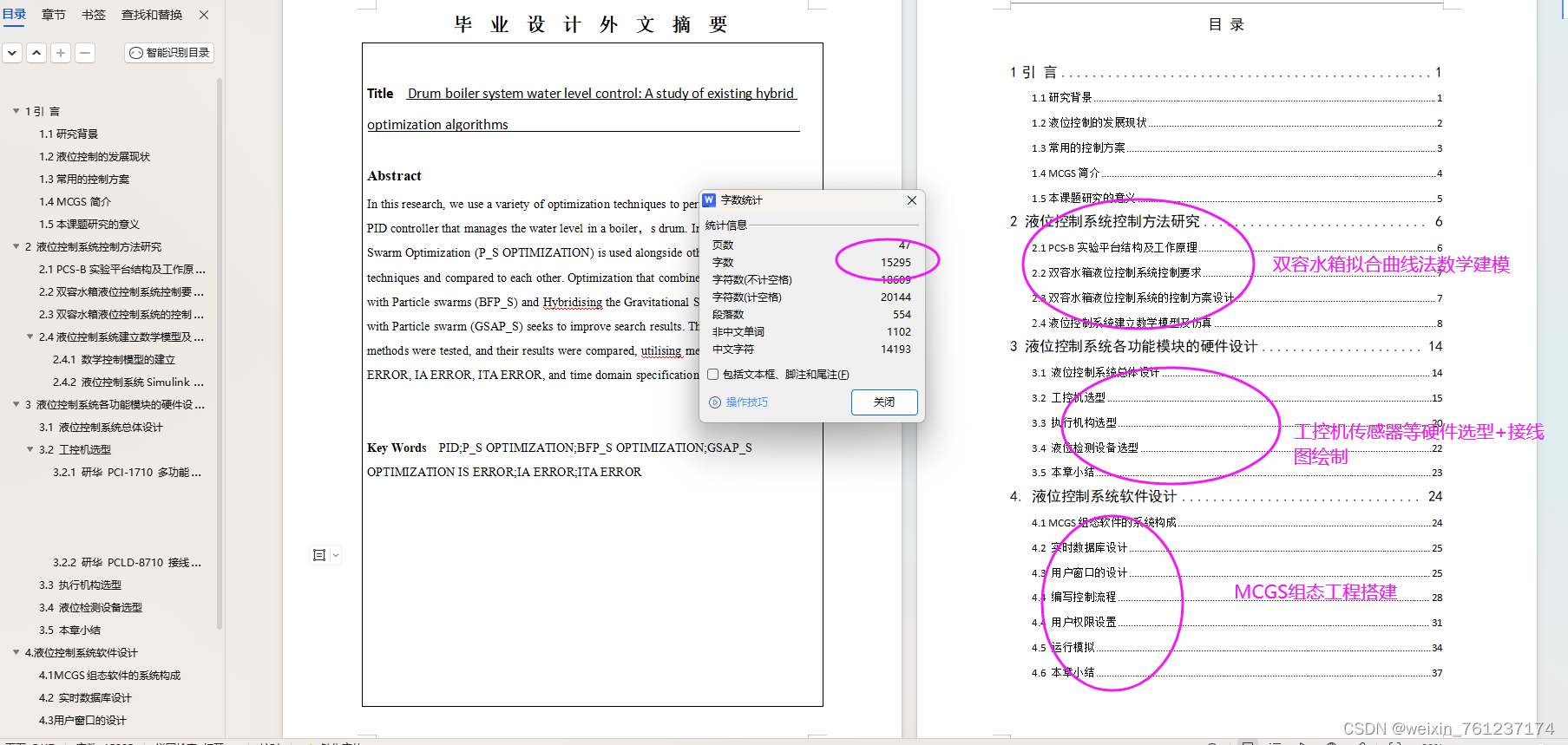Viewport: 1568px width, 745px height.
Task: Open the 查找和替换 tab
Action: pos(152,15)
